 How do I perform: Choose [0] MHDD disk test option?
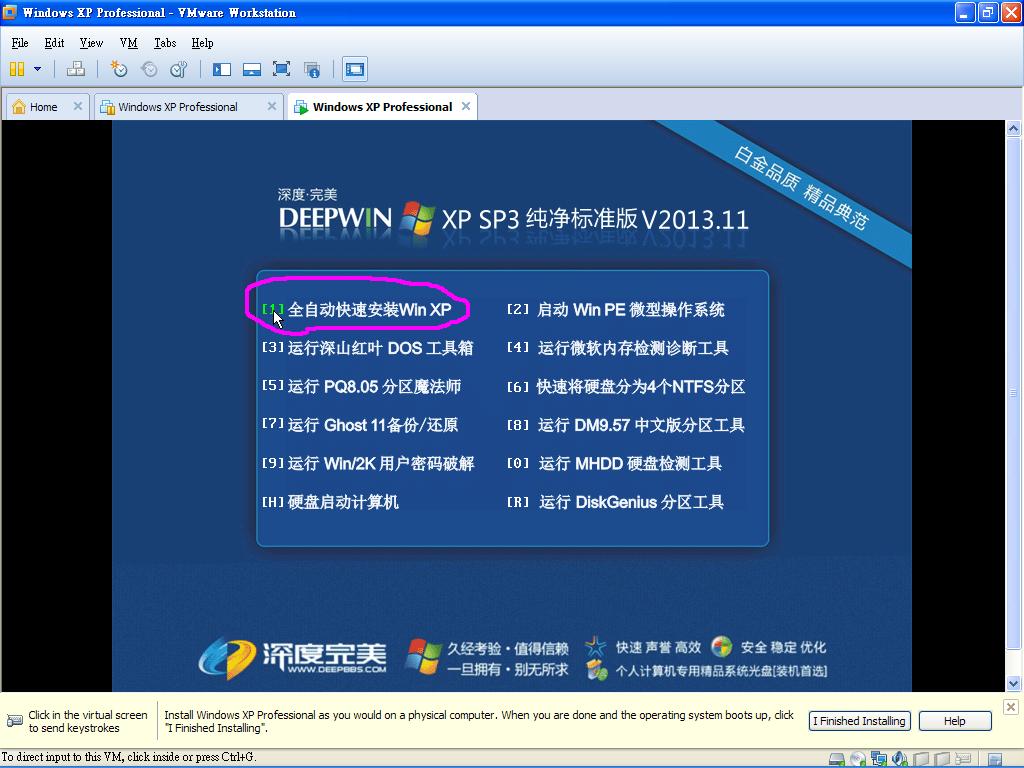615,464
